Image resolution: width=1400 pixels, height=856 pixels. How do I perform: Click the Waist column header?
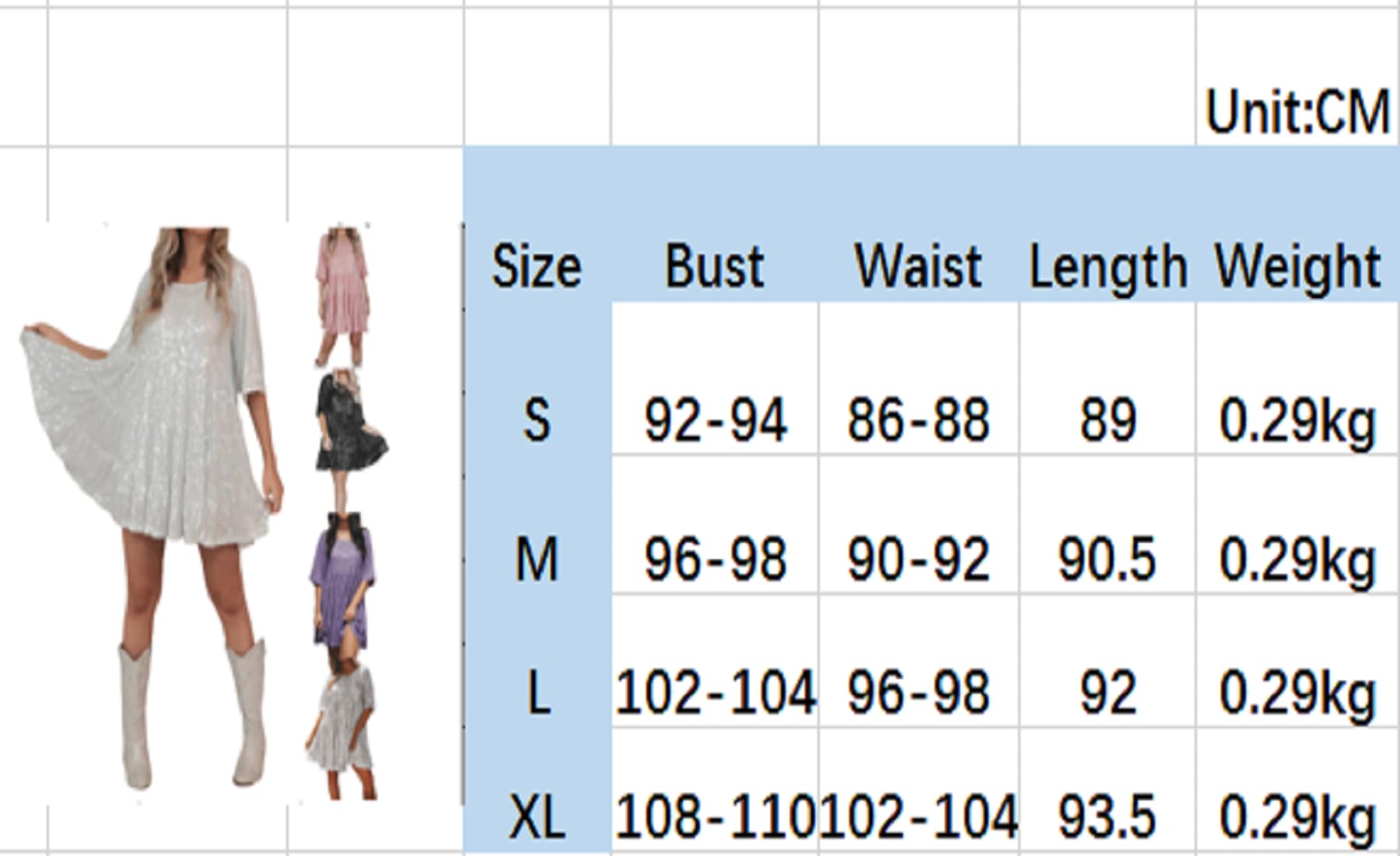(919, 267)
